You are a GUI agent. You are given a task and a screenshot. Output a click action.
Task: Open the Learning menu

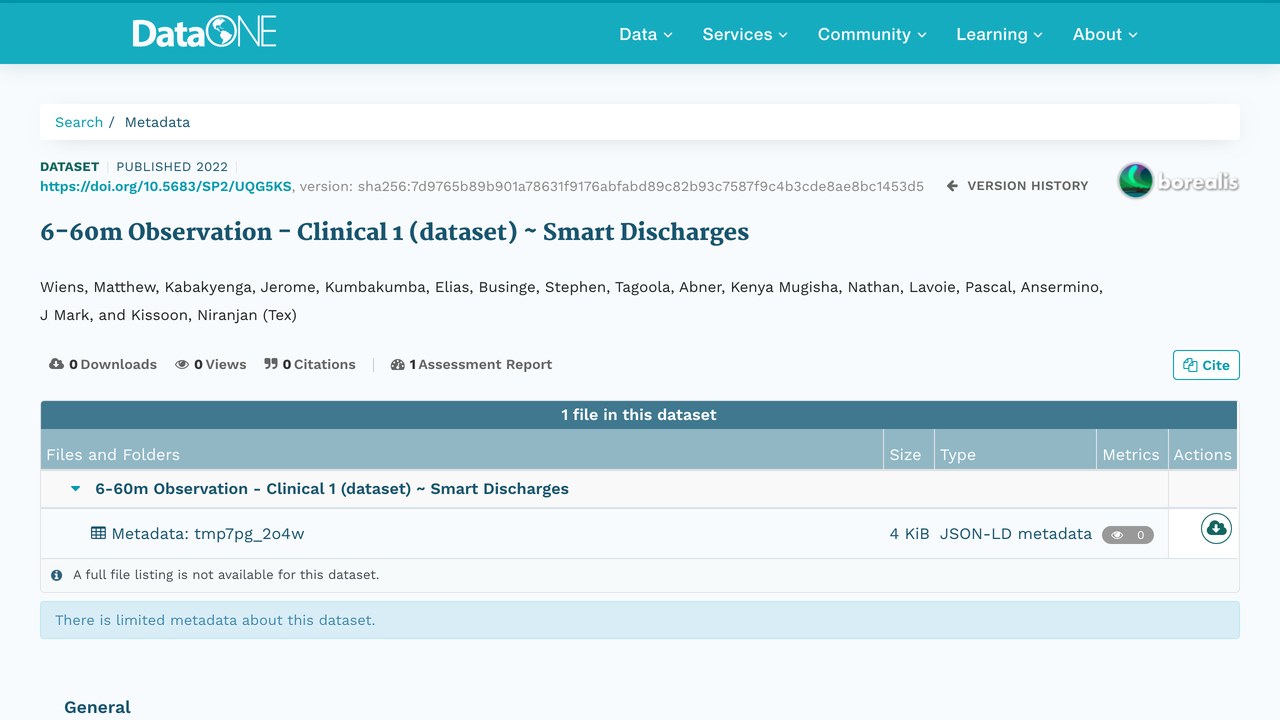(999, 34)
